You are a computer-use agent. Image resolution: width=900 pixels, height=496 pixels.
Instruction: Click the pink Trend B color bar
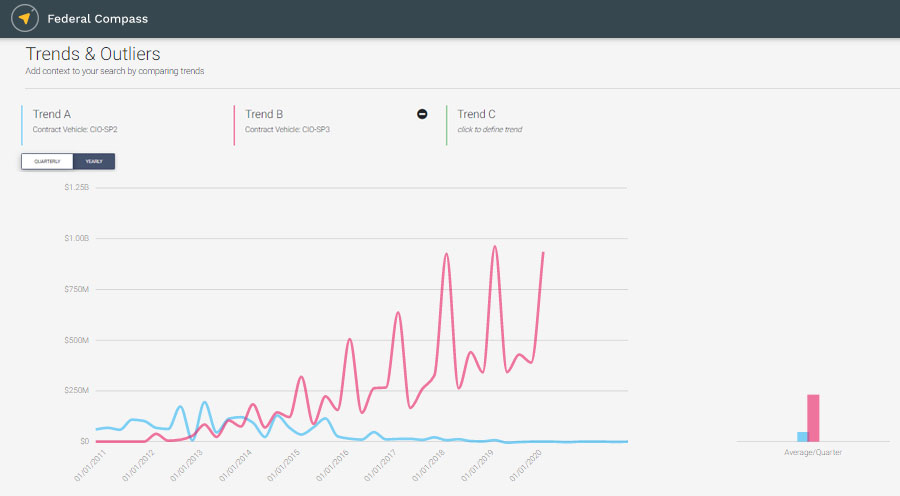coord(234,125)
